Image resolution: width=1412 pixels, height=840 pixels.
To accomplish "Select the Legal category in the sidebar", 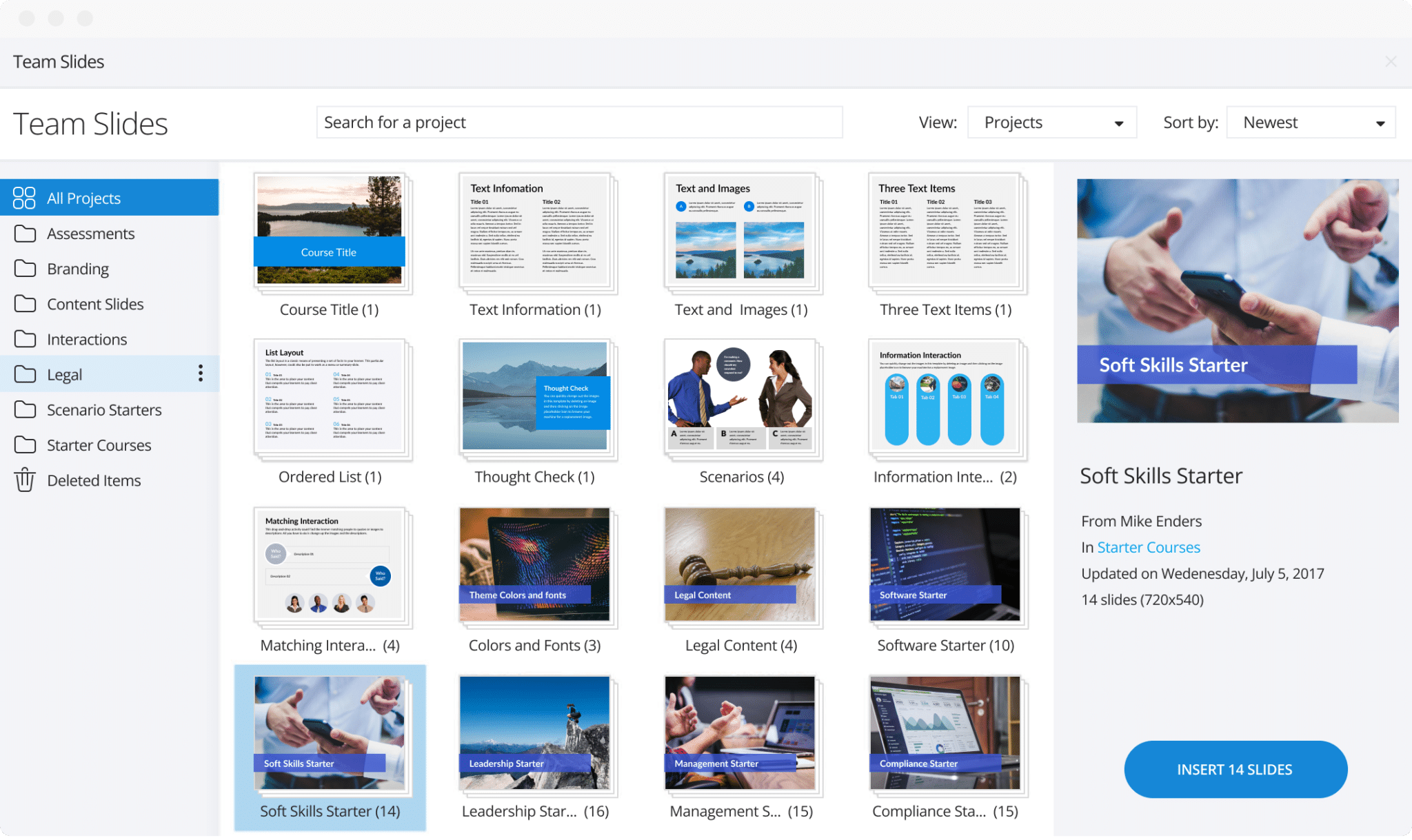I will click(63, 373).
